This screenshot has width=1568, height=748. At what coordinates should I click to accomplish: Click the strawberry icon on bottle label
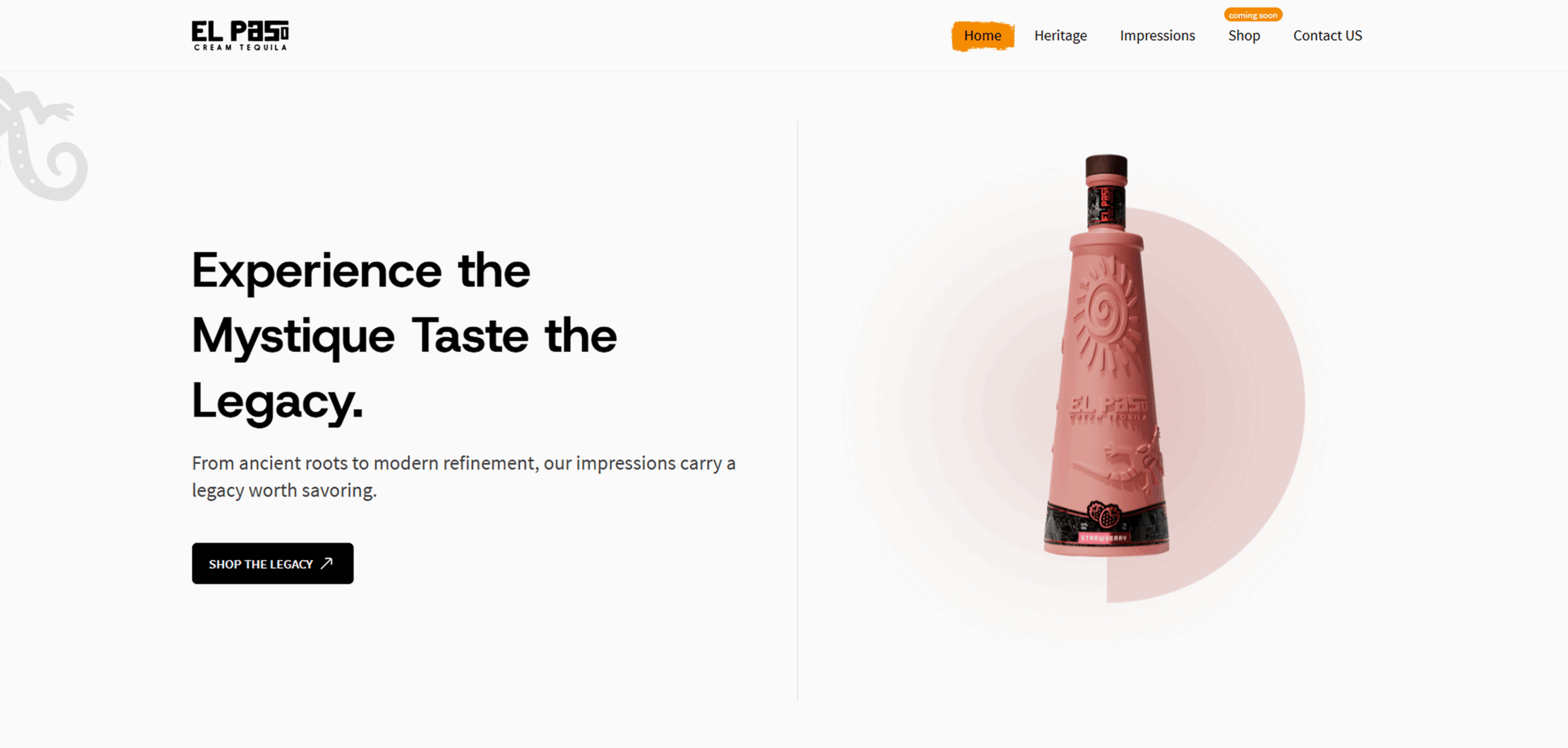coord(1104,514)
